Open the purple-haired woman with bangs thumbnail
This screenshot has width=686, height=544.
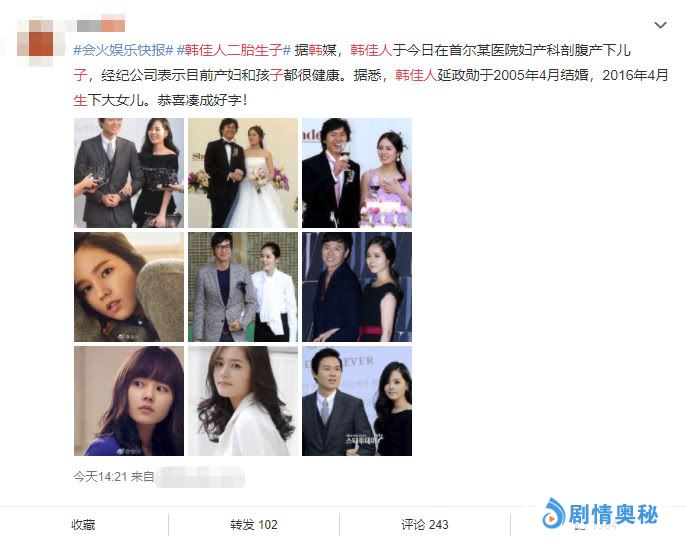click(129, 401)
